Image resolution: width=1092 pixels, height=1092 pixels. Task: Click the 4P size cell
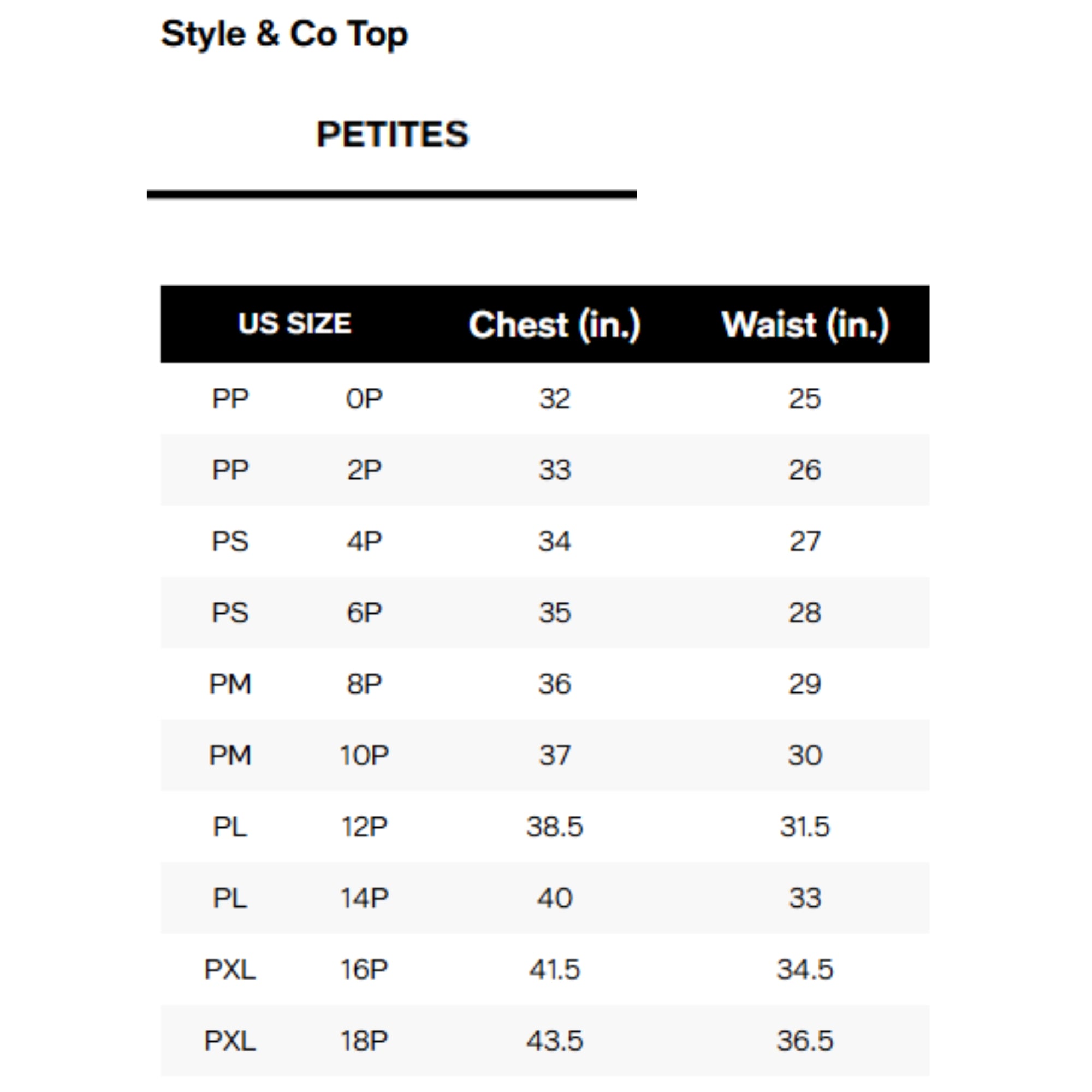(x=365, y=541)
